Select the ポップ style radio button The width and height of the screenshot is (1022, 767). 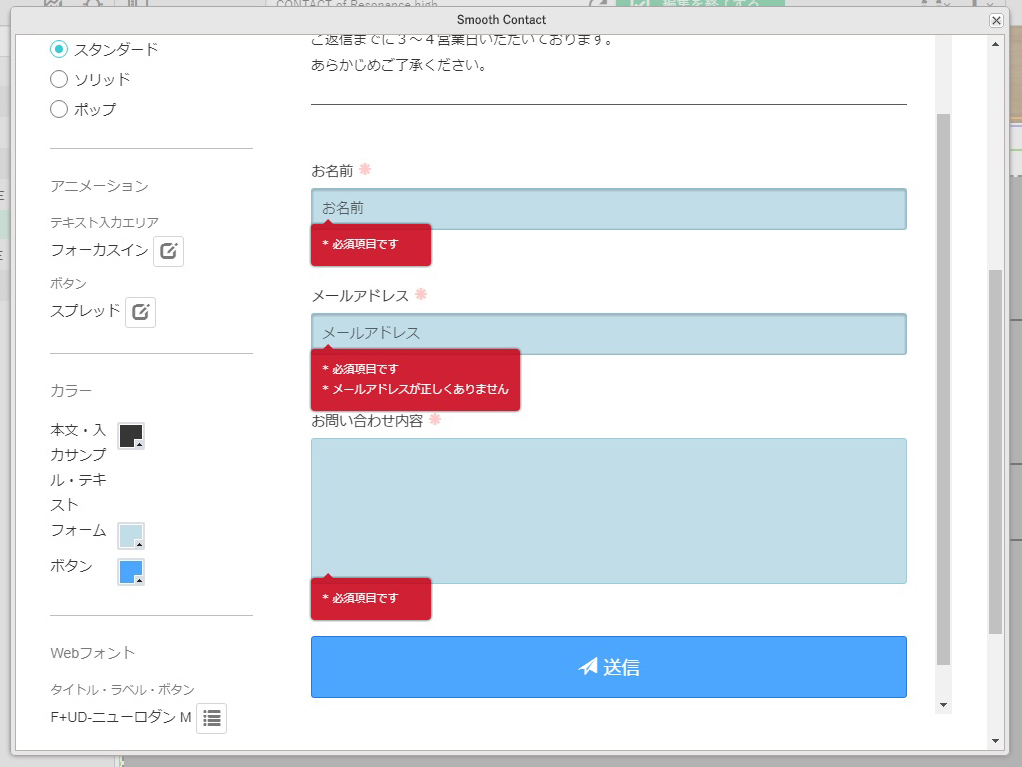pyautogui.click(x=57, y=110)
